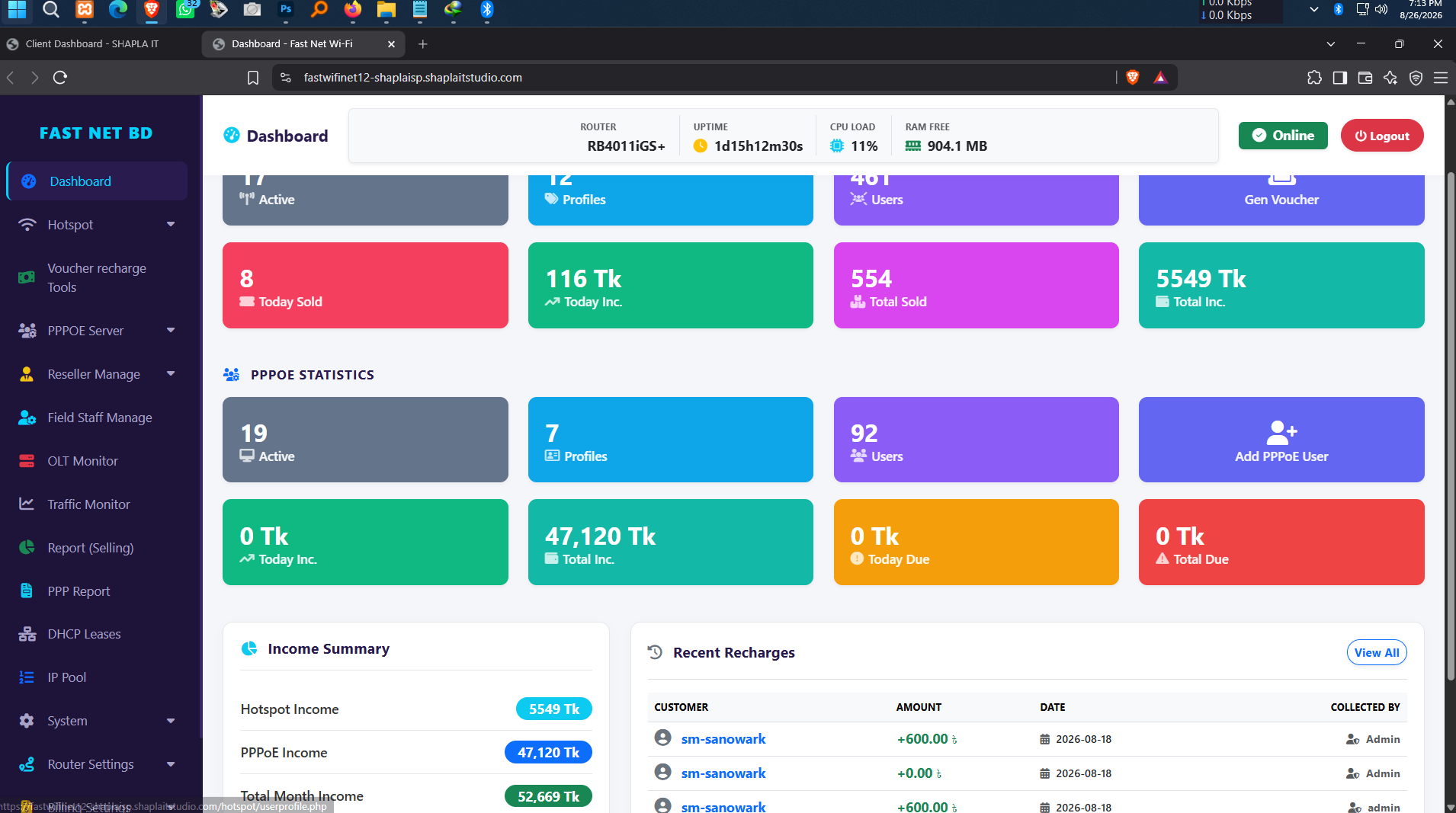Click the Bluetooth icon in system tray
The image size is (1456, 813).
pos(1338,9)
